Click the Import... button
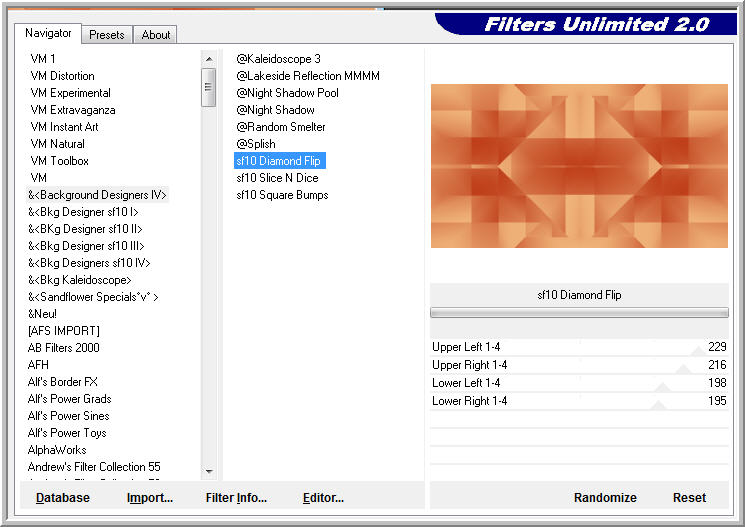Screen dimensions: 745x527 150,498
